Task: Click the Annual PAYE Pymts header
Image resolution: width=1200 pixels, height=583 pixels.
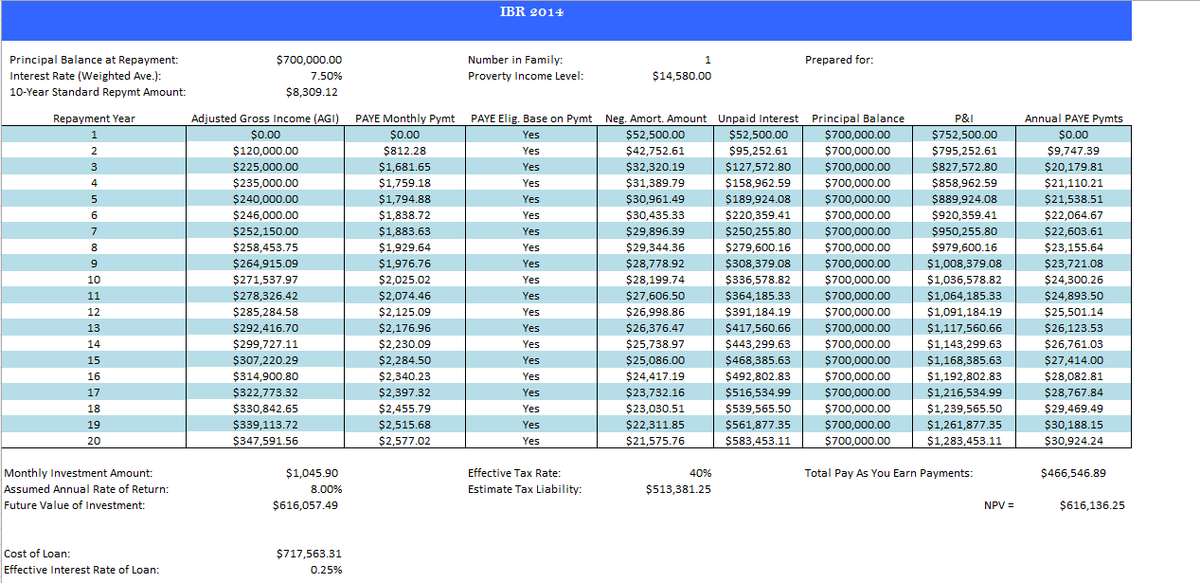Action: point(1074,119)
